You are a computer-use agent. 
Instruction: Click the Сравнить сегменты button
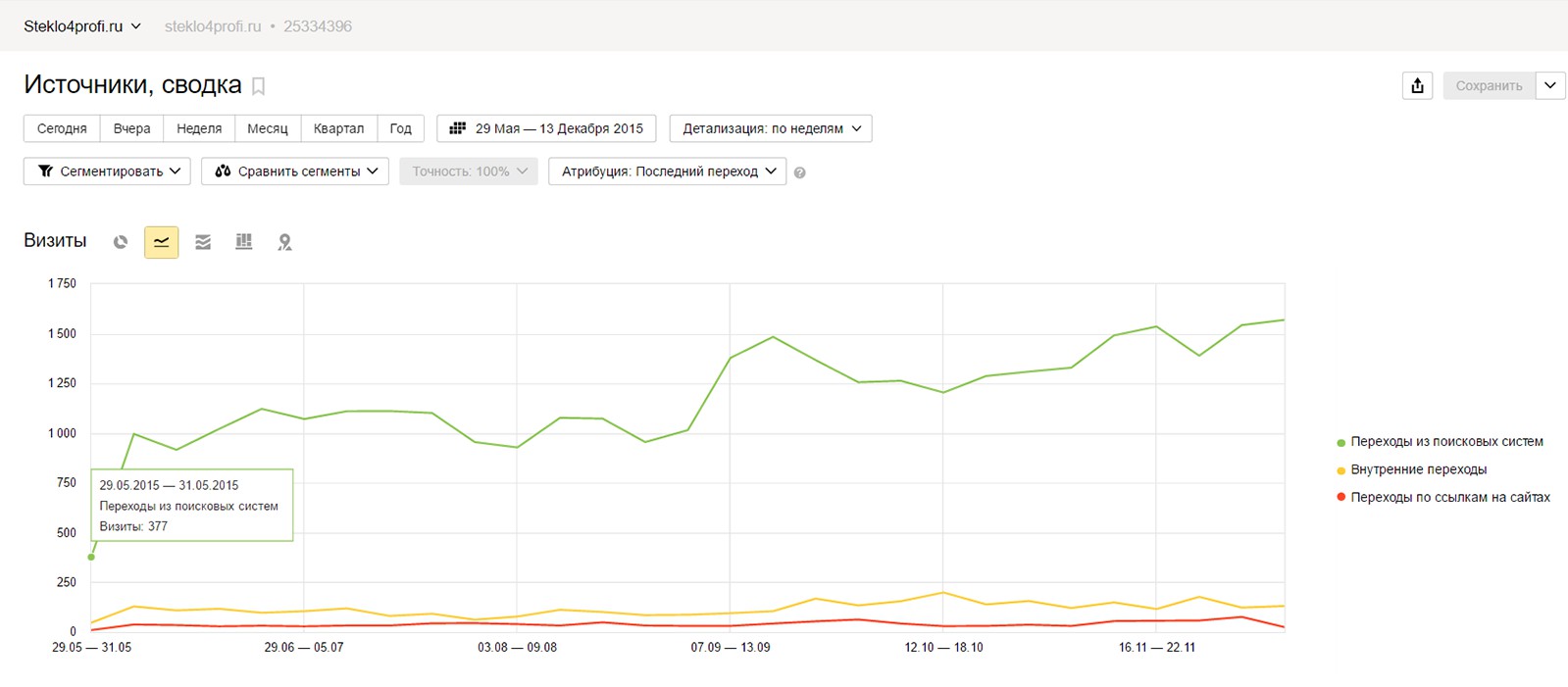295,172
